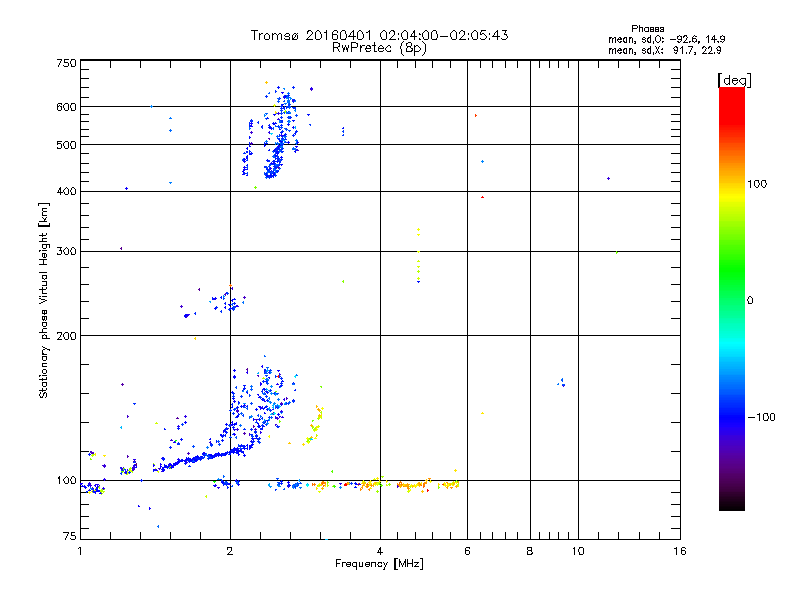Image resolution: width=800 pixels, height=600 pixels.
Task: Click the x-axis tick label '8'
Action: (530, 551)
